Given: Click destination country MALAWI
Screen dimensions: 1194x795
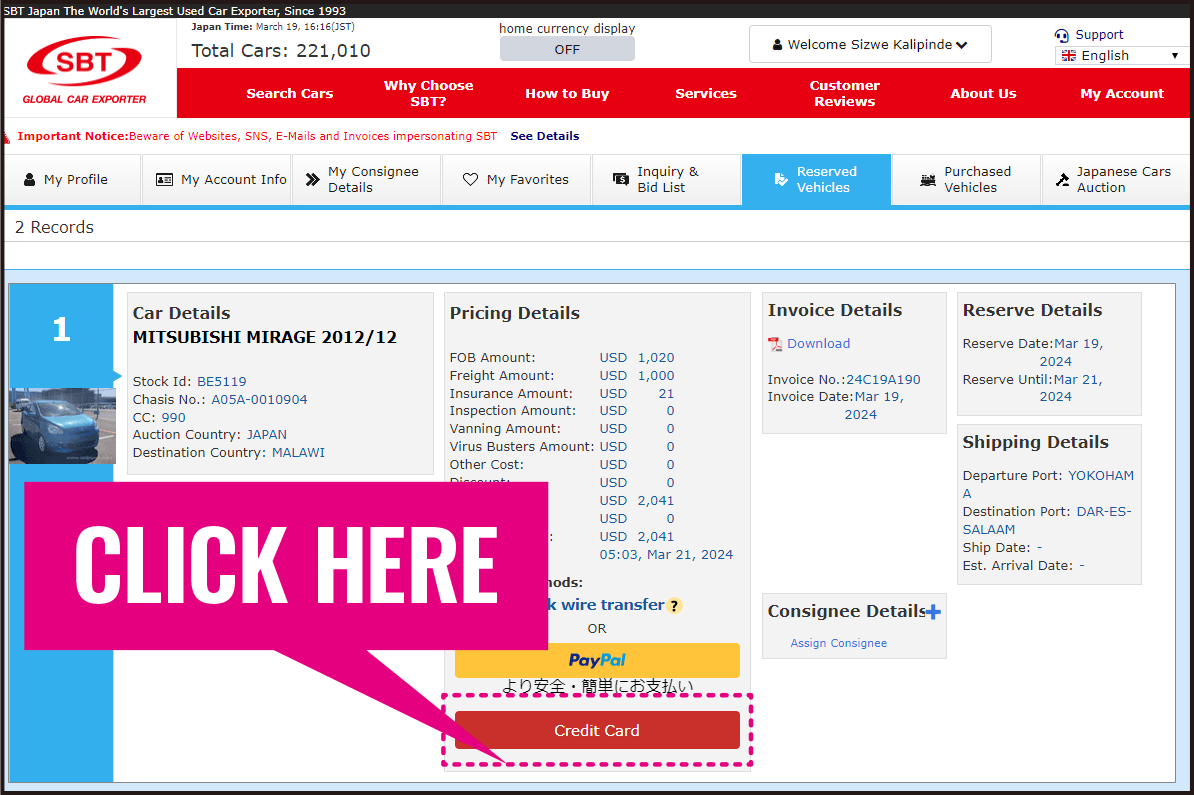Looking at the screenshot, I should click(x=298, y=453).
